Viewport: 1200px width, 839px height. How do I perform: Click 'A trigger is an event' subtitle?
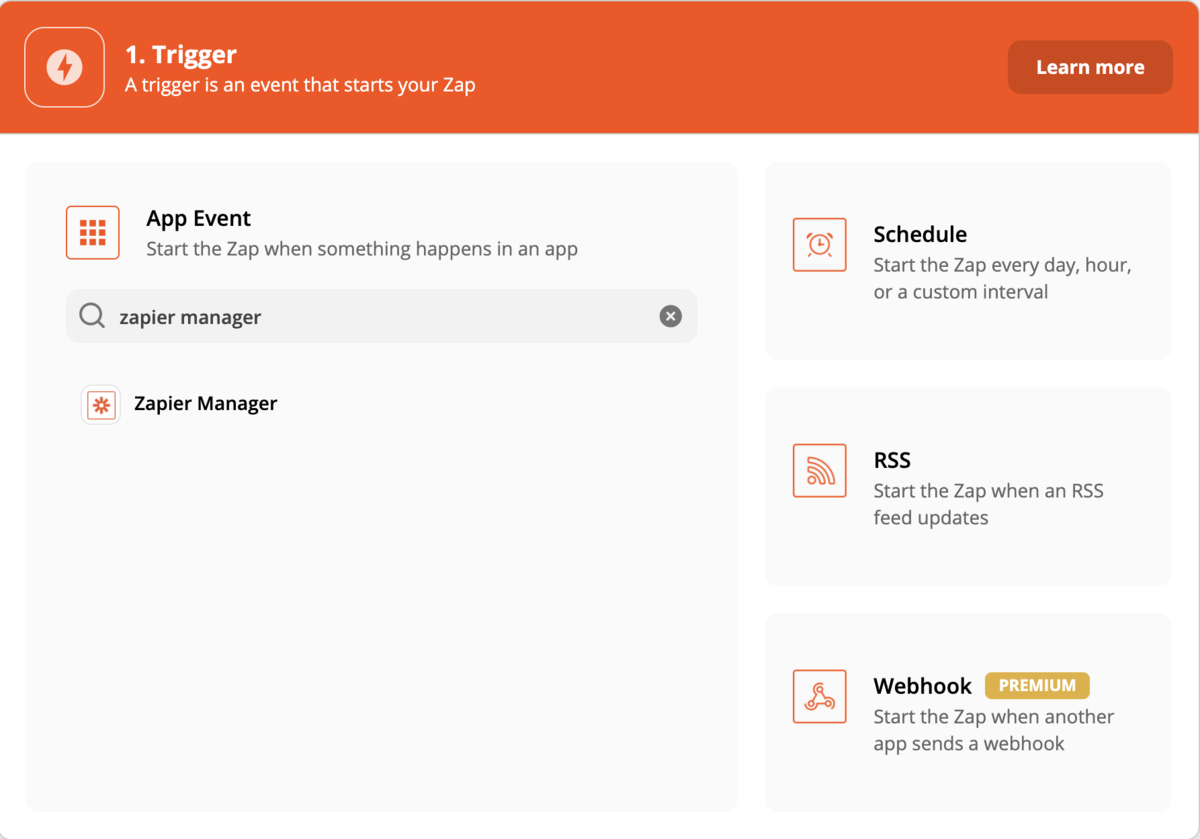(300, 85)
